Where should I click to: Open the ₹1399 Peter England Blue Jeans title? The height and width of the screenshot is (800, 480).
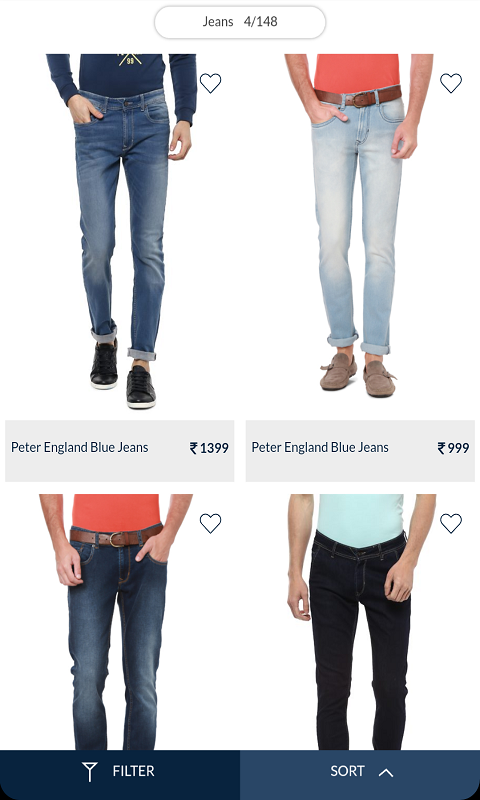pos(80,447)
